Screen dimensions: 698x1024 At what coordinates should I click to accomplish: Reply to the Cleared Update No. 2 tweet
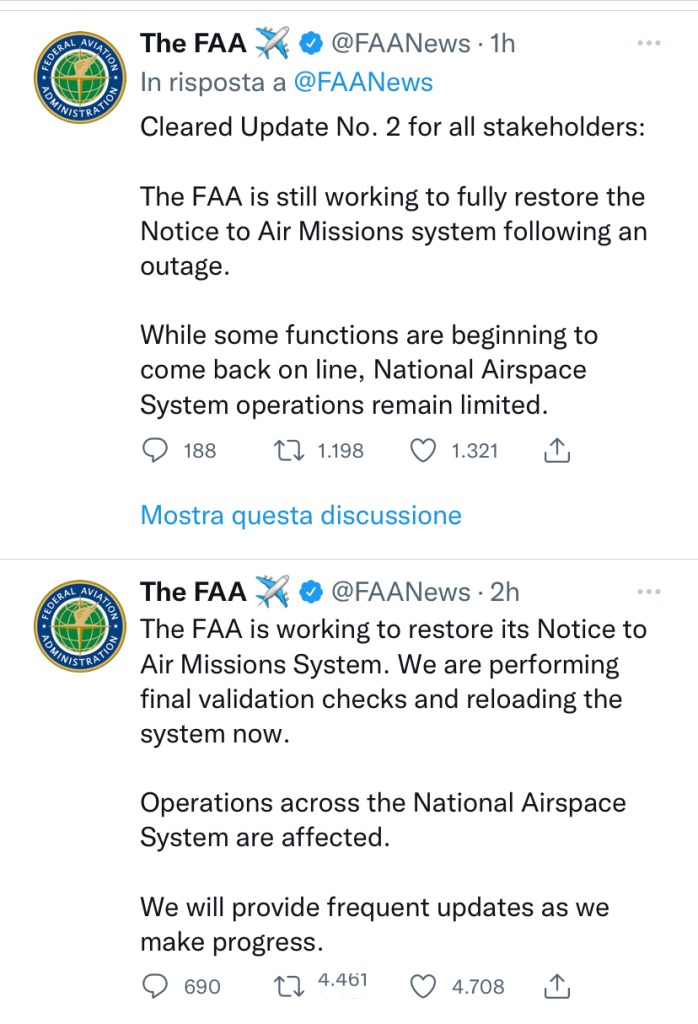tap(155, 451)
